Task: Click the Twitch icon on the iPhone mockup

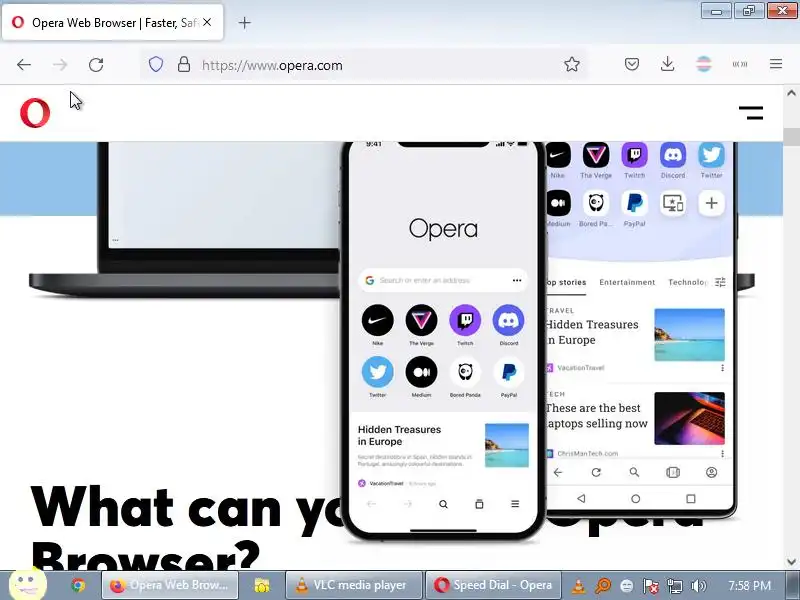Action: tap(465, 320)
